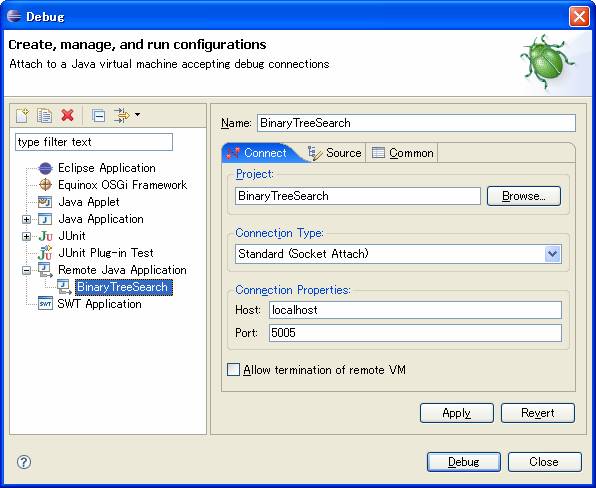Click the Close button

click(x=544, y=462)
